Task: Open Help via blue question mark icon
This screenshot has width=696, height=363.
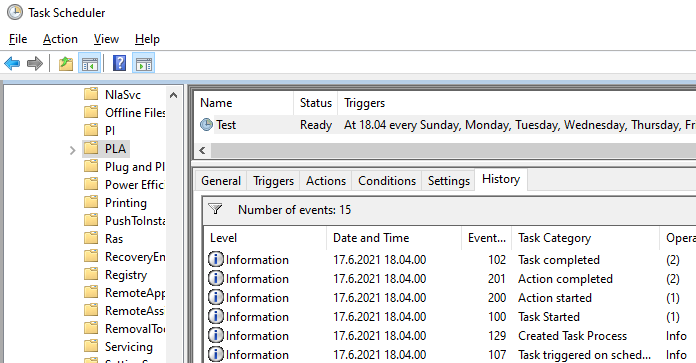Action: pyautogui.click(x=119, y=63)
